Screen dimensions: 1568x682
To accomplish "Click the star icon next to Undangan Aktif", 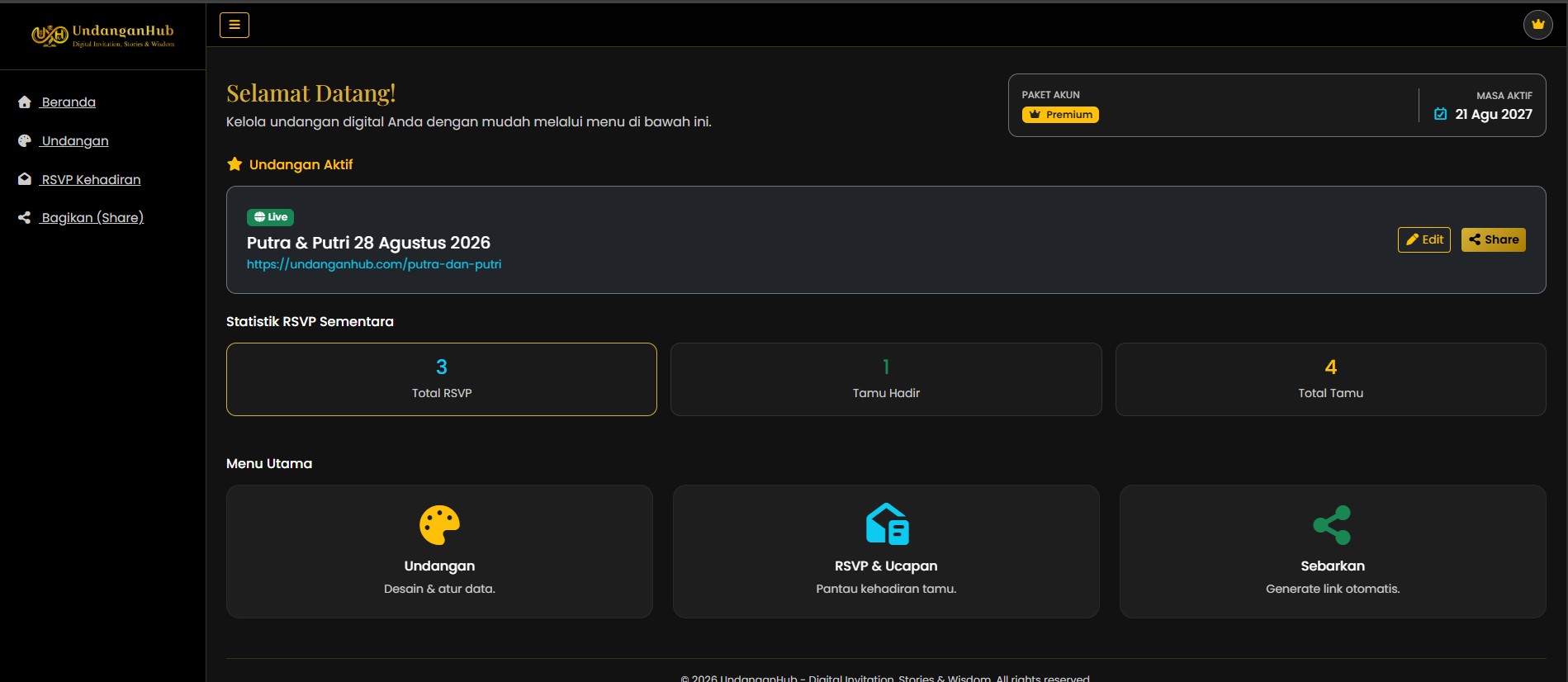I will click(234, 164).
